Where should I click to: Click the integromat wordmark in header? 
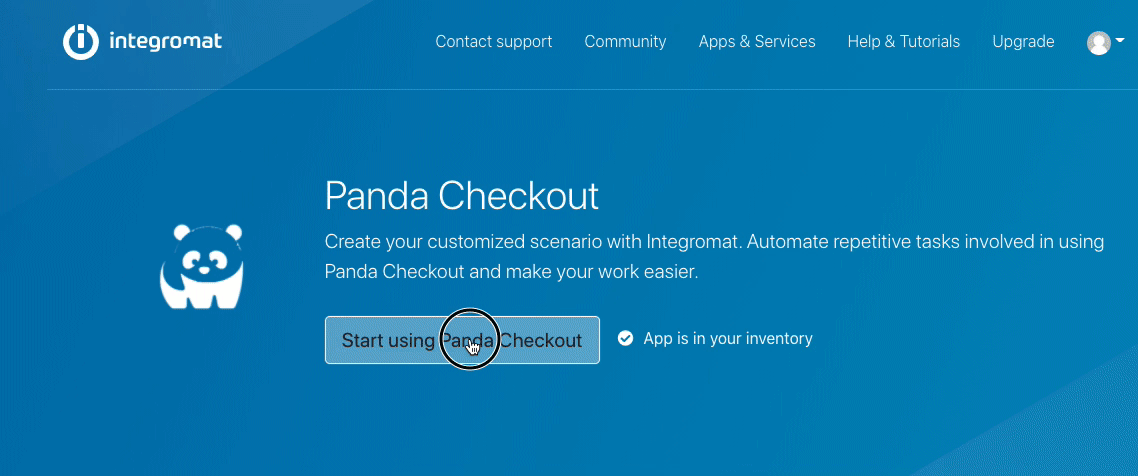tap(165, 41)
